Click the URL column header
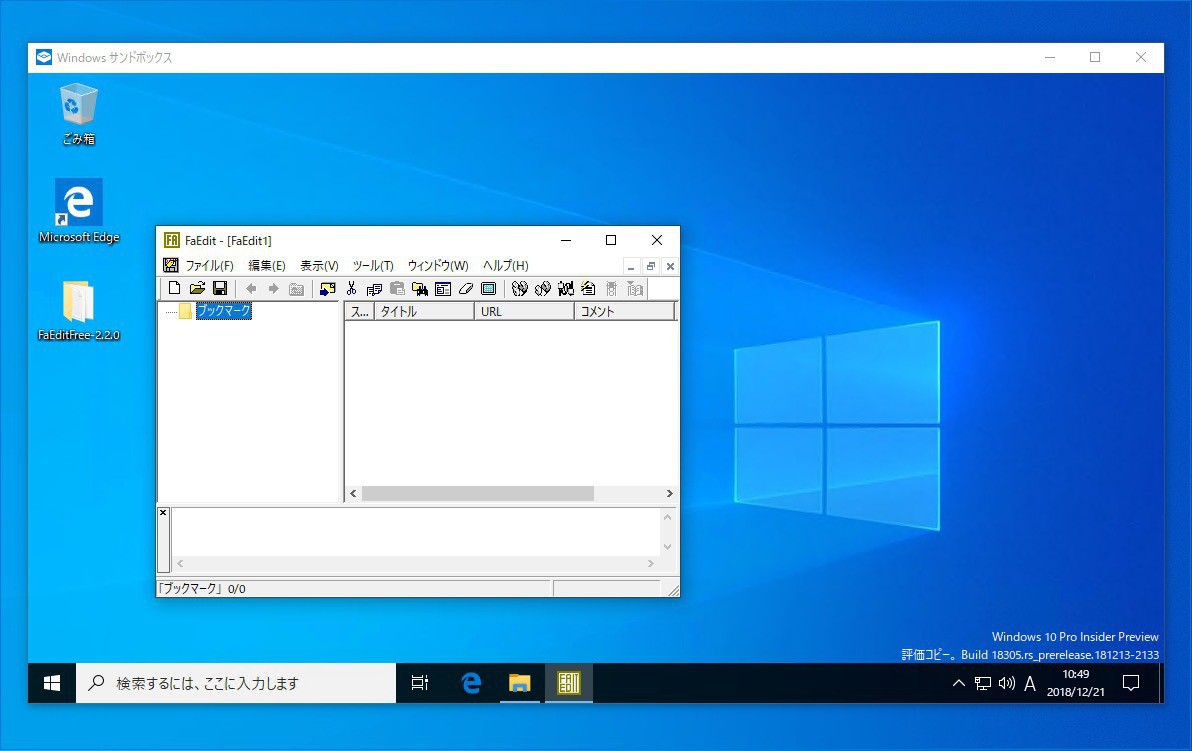Image resolution: width=1192 pixels, height=751 pixels. point(524,312)
